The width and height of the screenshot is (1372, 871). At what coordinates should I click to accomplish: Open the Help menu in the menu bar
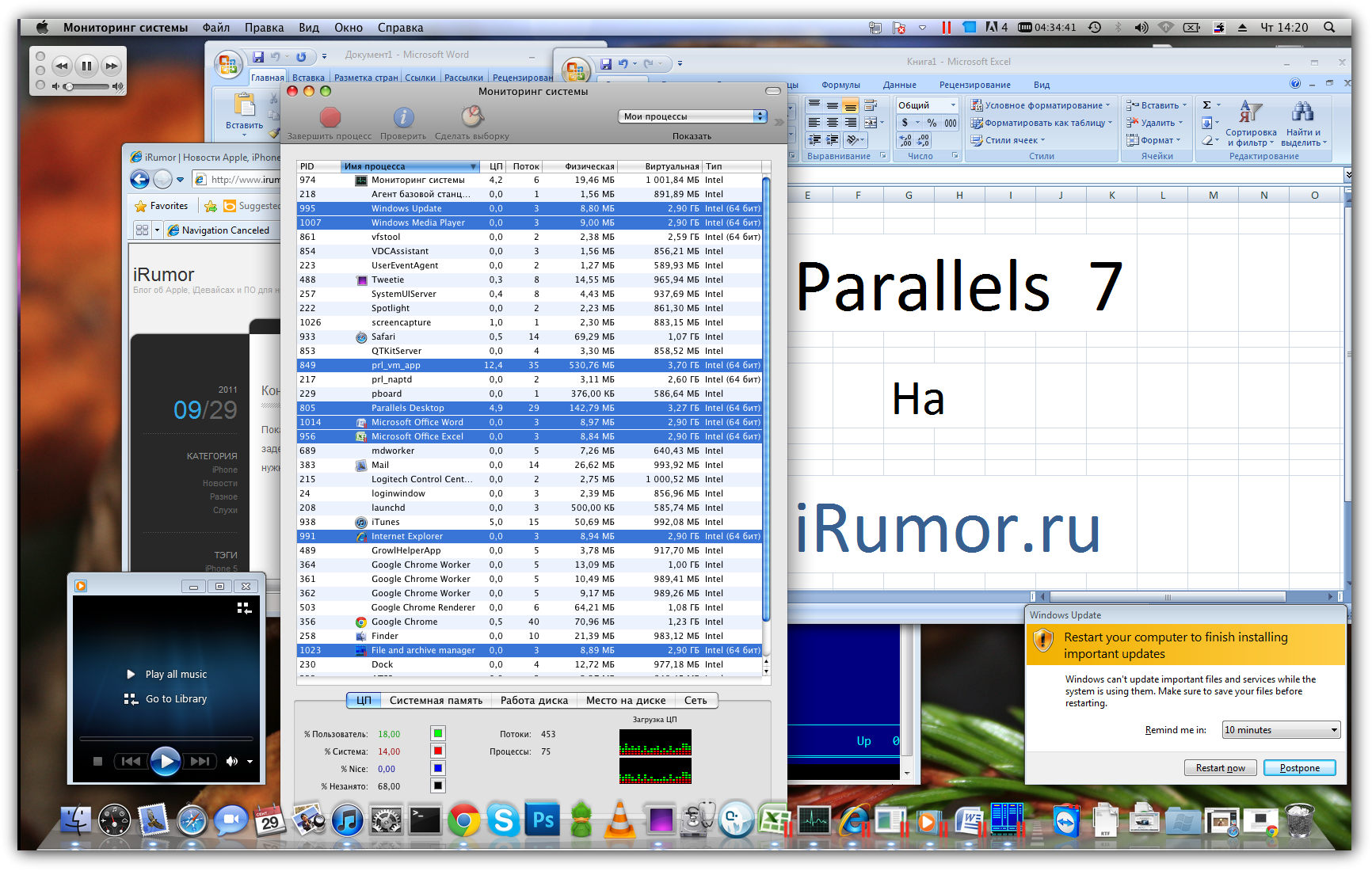(400, 27)
